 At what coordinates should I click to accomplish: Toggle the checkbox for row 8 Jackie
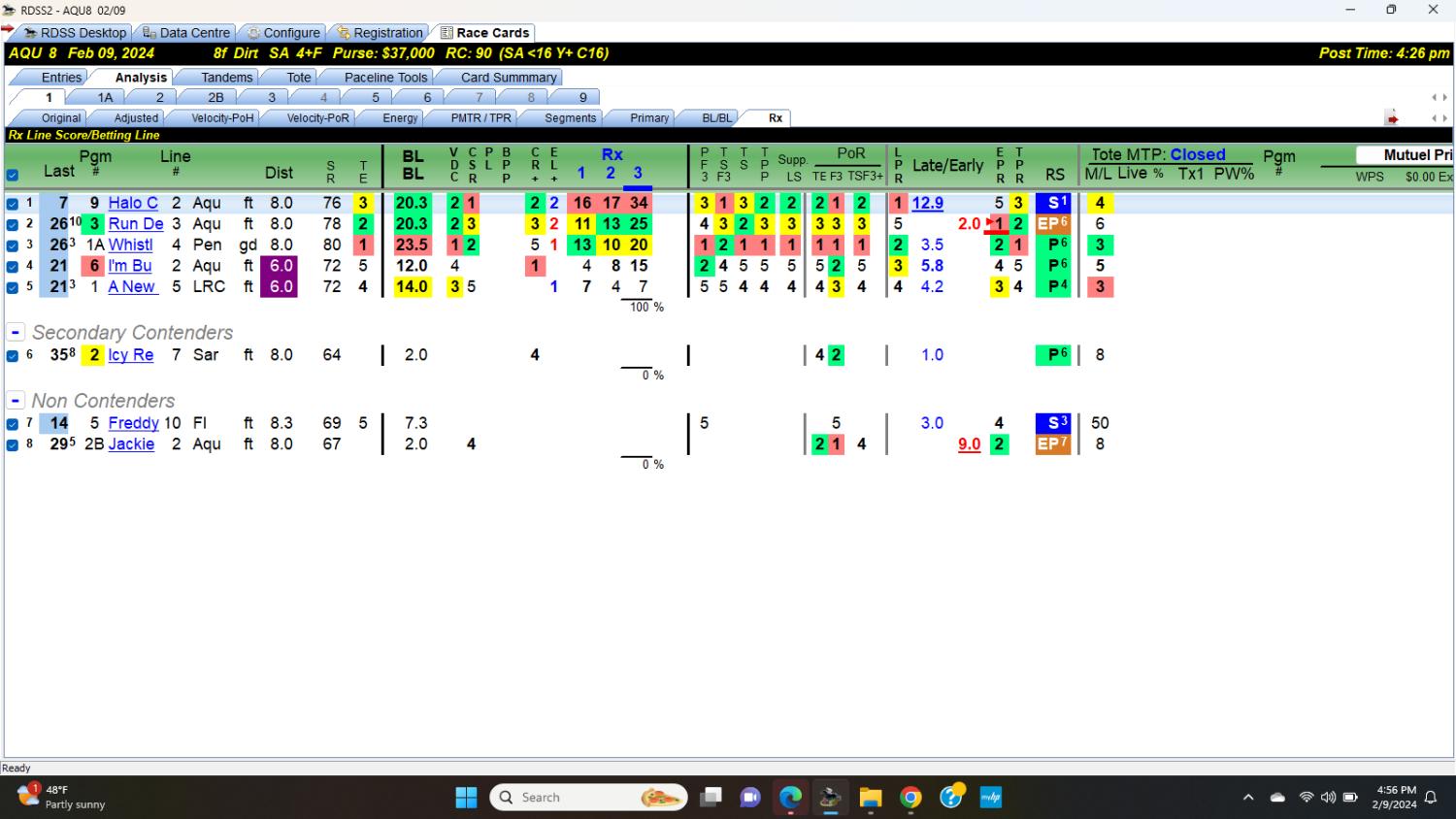tap(13, 445)
